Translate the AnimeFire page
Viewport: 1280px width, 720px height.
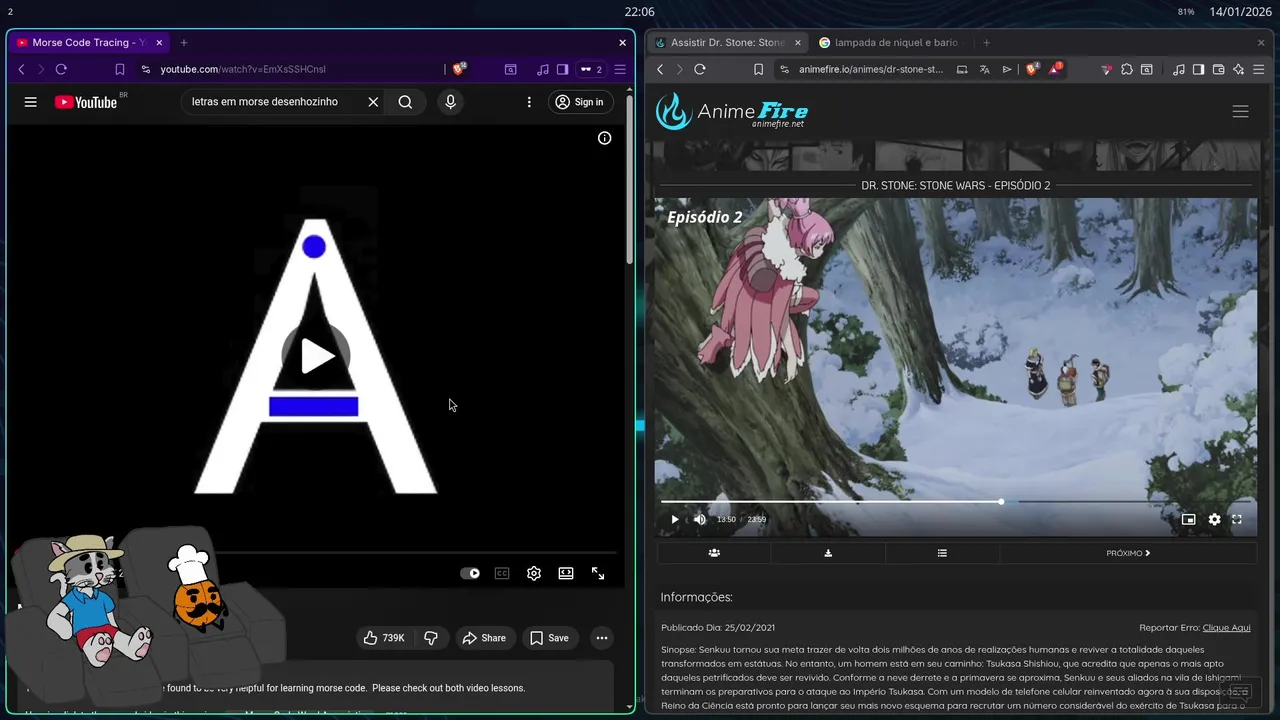click(x=984, y=69)
